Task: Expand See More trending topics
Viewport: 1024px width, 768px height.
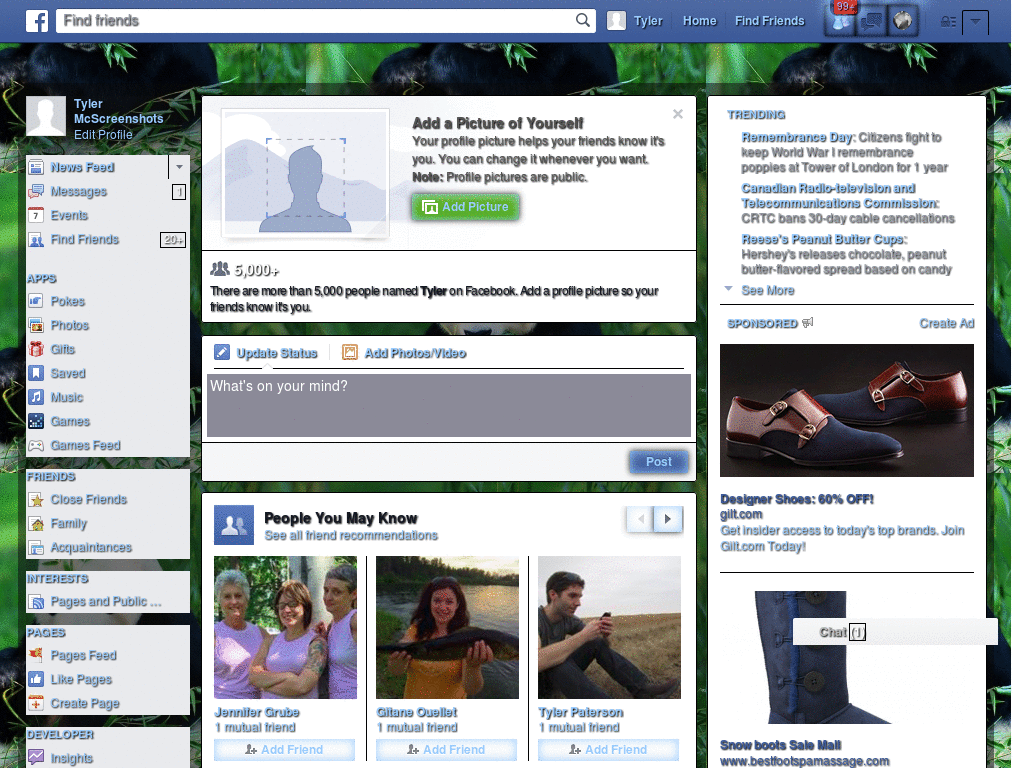Action: pos(767,291)
